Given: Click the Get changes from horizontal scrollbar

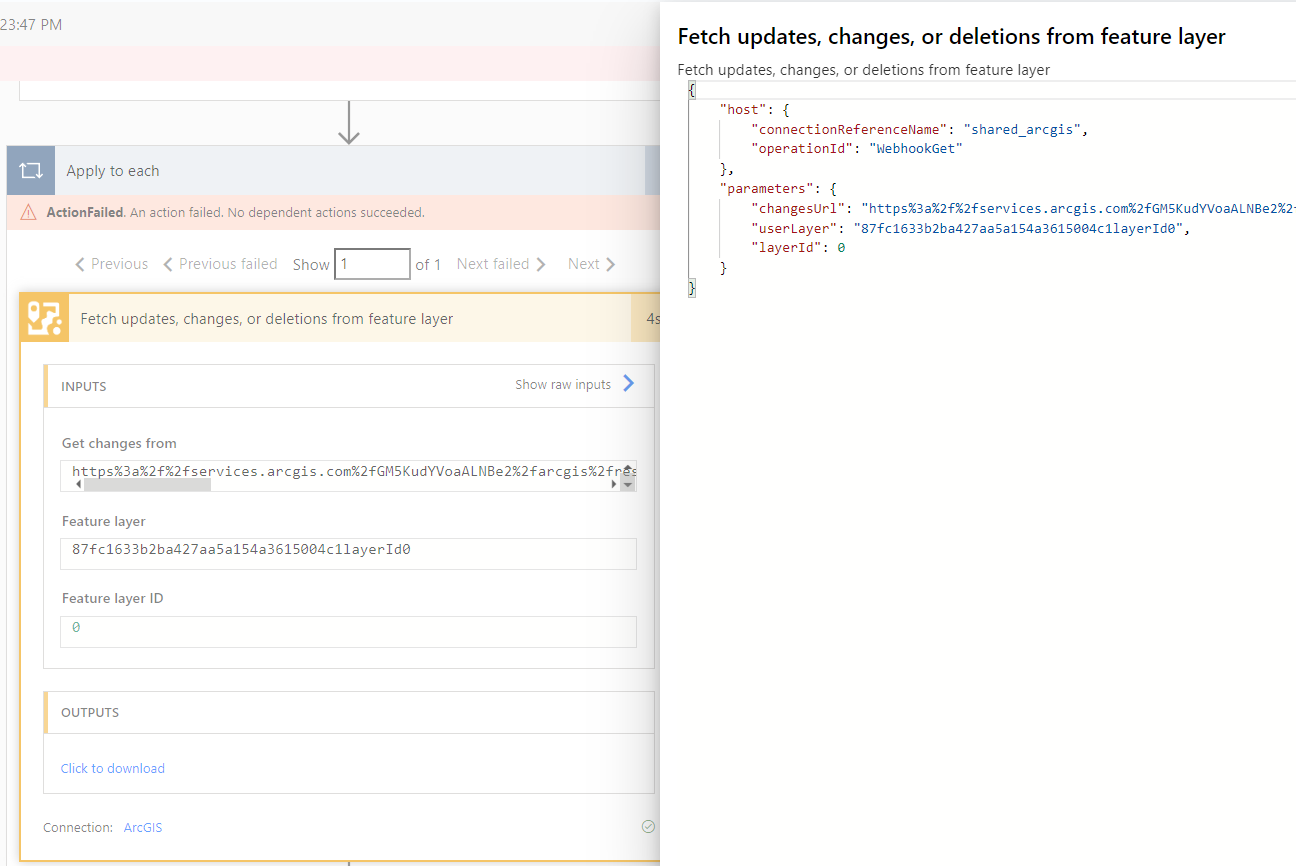Looking at the screenshot, I should 147,484.
